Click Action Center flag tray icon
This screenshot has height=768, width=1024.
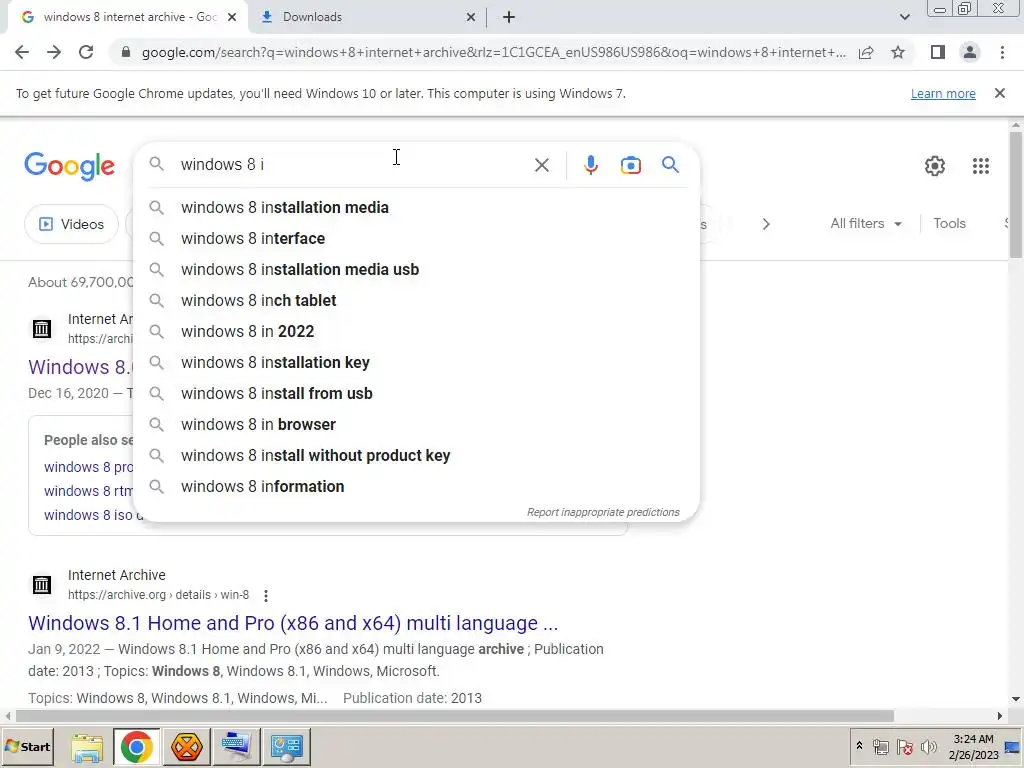pyautogui.click(x=904, y=746)
